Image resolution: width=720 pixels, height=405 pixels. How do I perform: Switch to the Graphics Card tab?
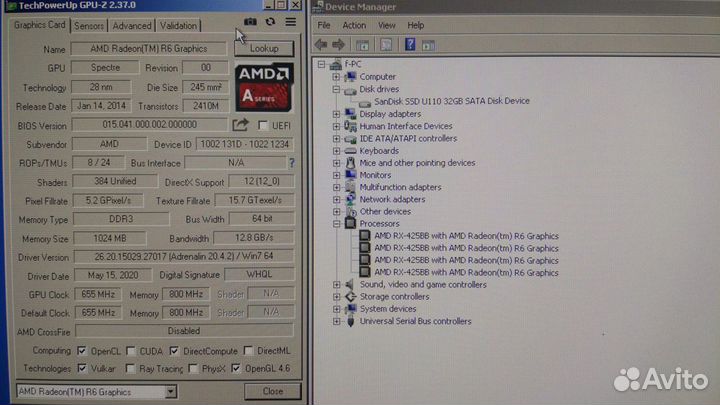[39, 25]
